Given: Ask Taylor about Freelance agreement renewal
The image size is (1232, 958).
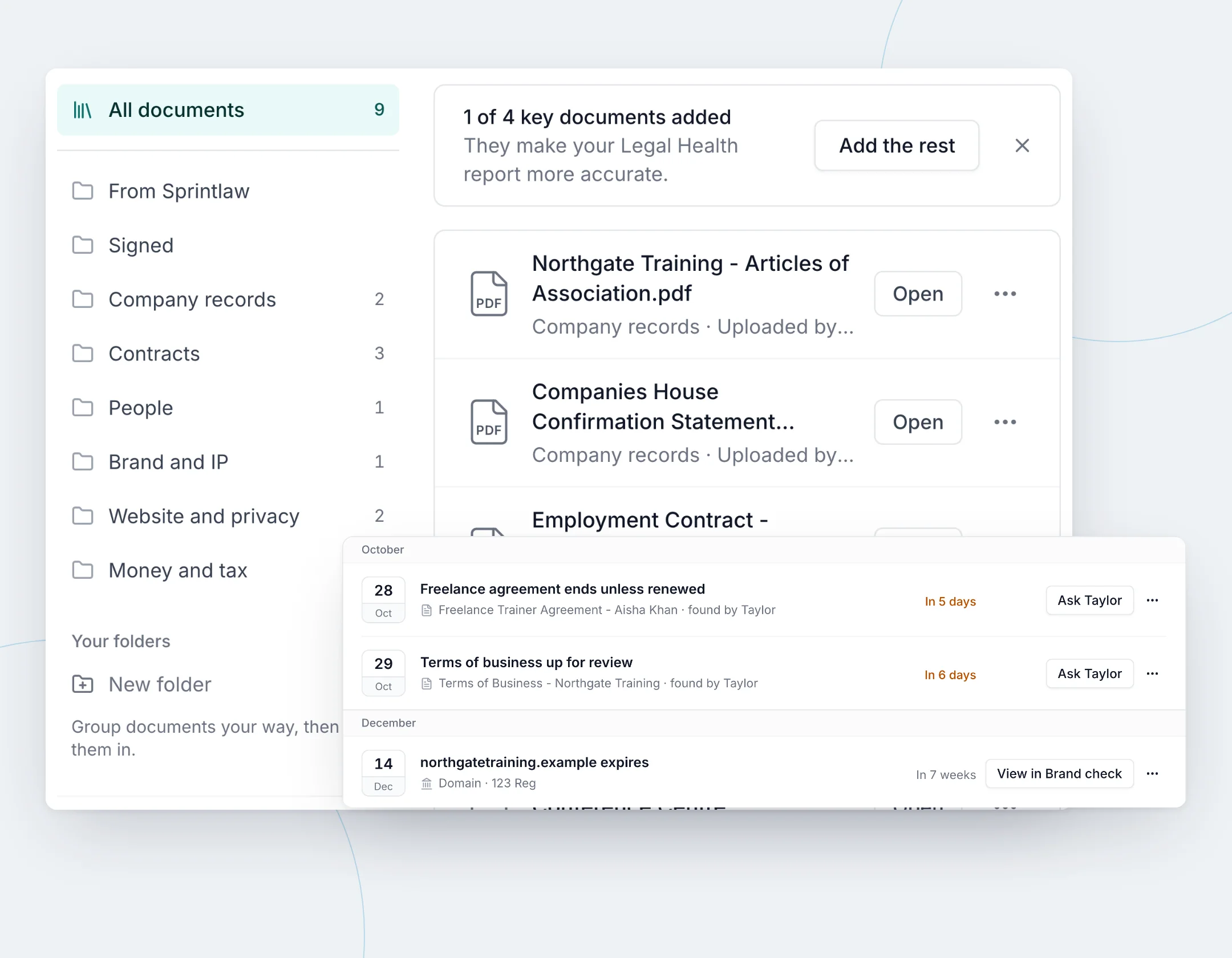Looking at the screenshot, I should point(1089,600).
